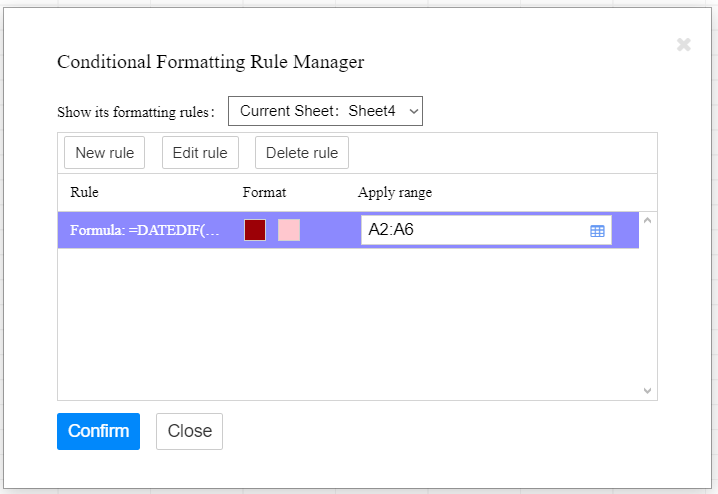The image size is (718, 494).
Task: Click the New rule button
Action: pyautogui.click(x=104, y=153)
